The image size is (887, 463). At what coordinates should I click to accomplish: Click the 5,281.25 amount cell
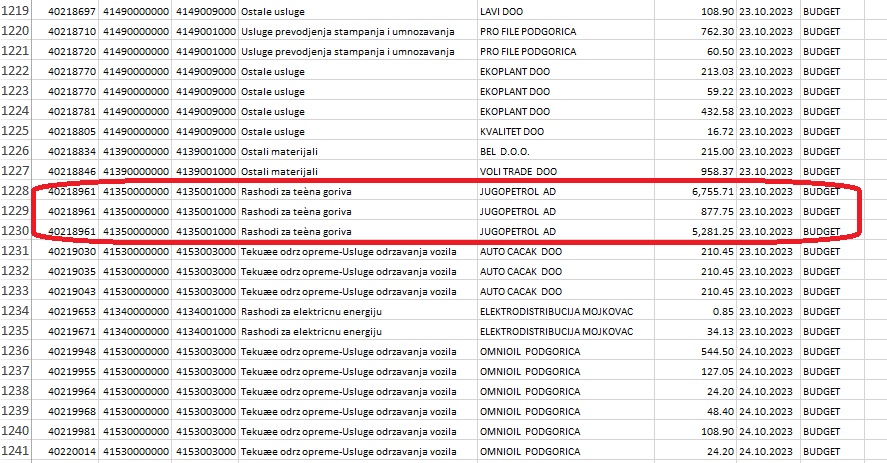695,232
